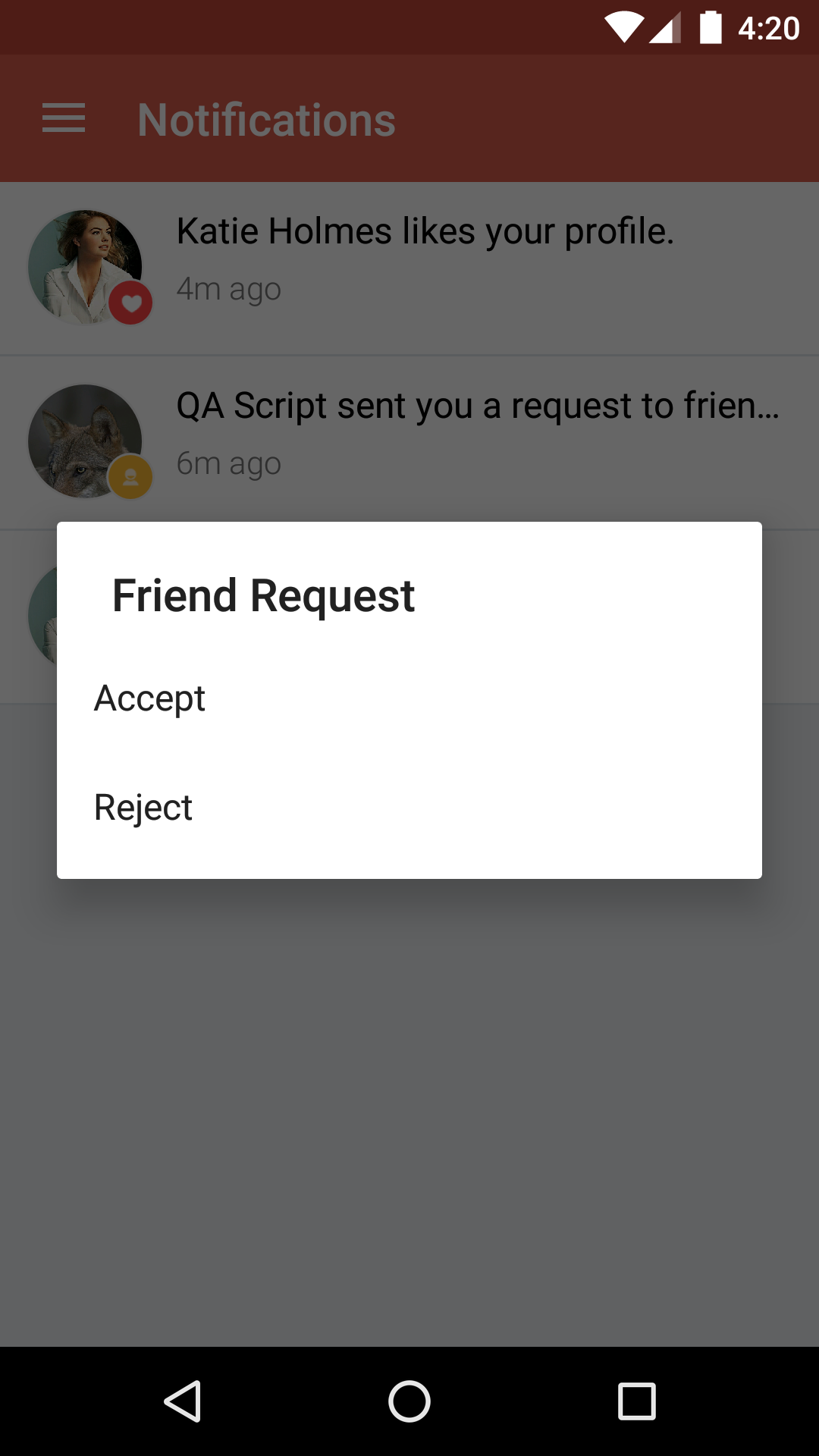Tap the Android home circle button
Image resolution: width=819 pixels, height=1456 pixels.
tap(409, 1401)
